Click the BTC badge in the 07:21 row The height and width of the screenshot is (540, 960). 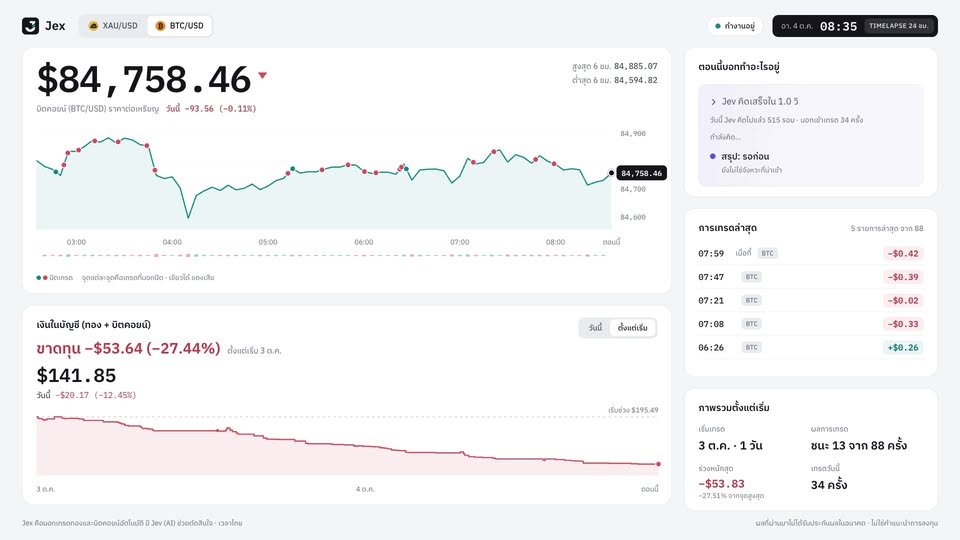752,300
